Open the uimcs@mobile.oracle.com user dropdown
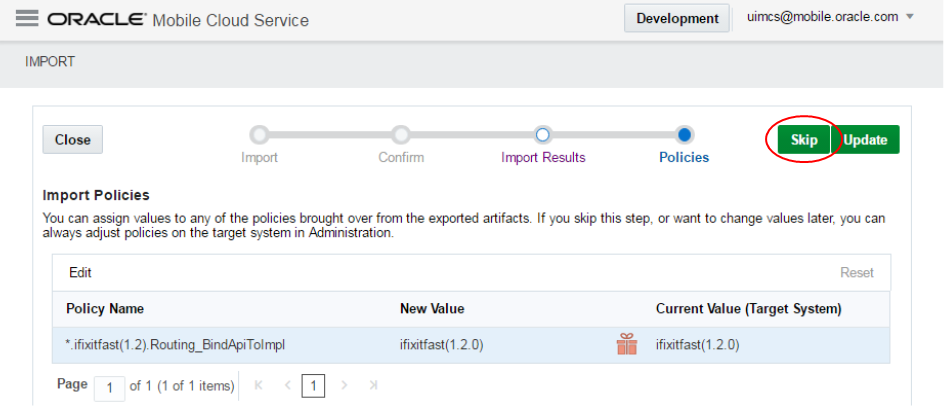This screenshot has height=406, width=944. (830, 18)
